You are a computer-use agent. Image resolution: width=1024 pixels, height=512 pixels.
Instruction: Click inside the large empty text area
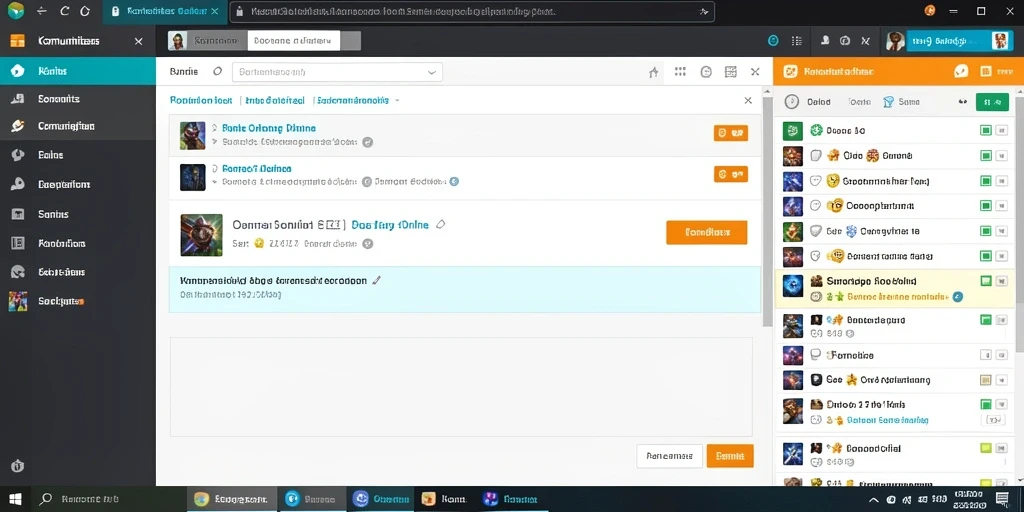click(x=461, y=387)
